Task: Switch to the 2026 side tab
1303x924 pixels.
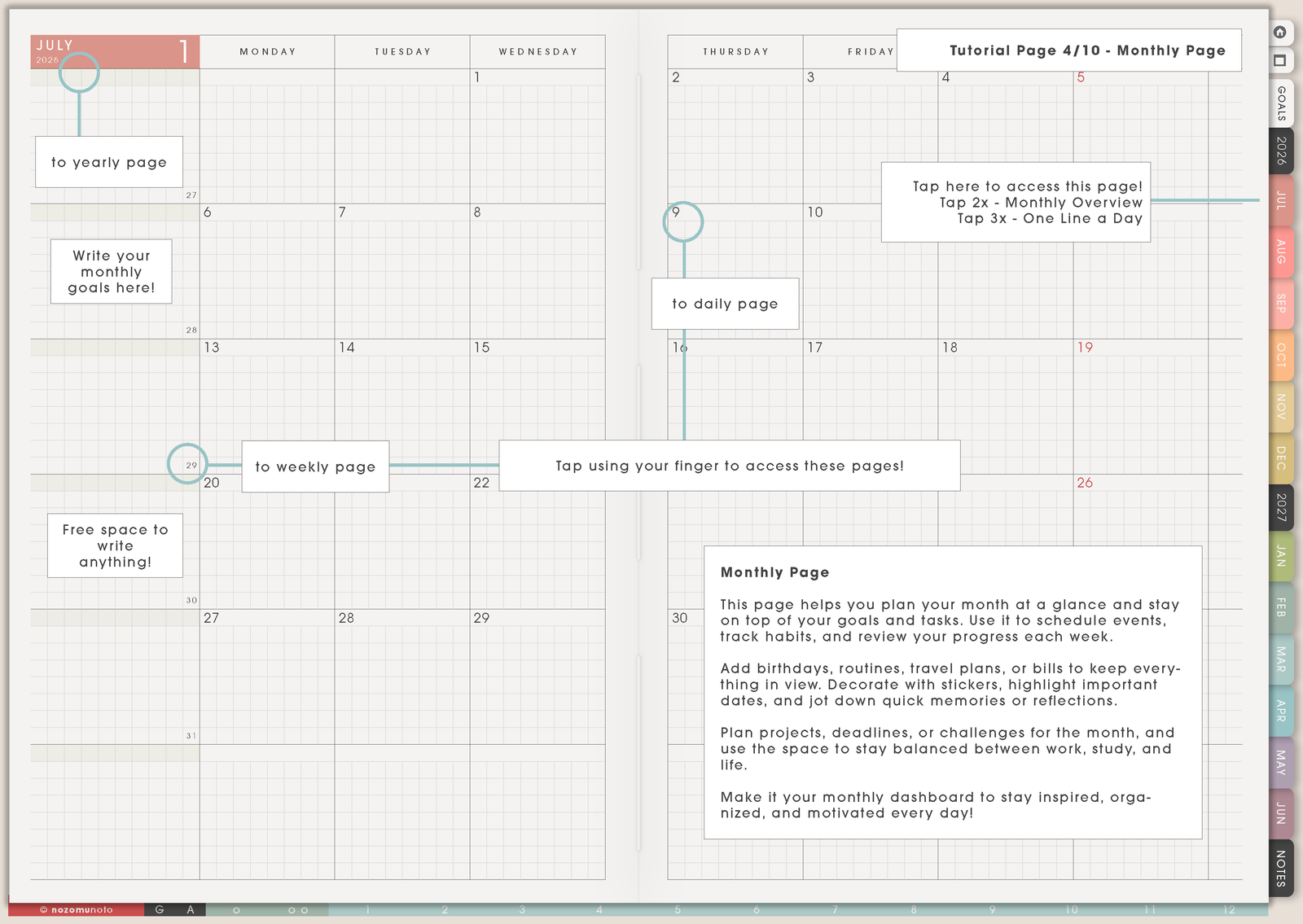Action: 1281,151
